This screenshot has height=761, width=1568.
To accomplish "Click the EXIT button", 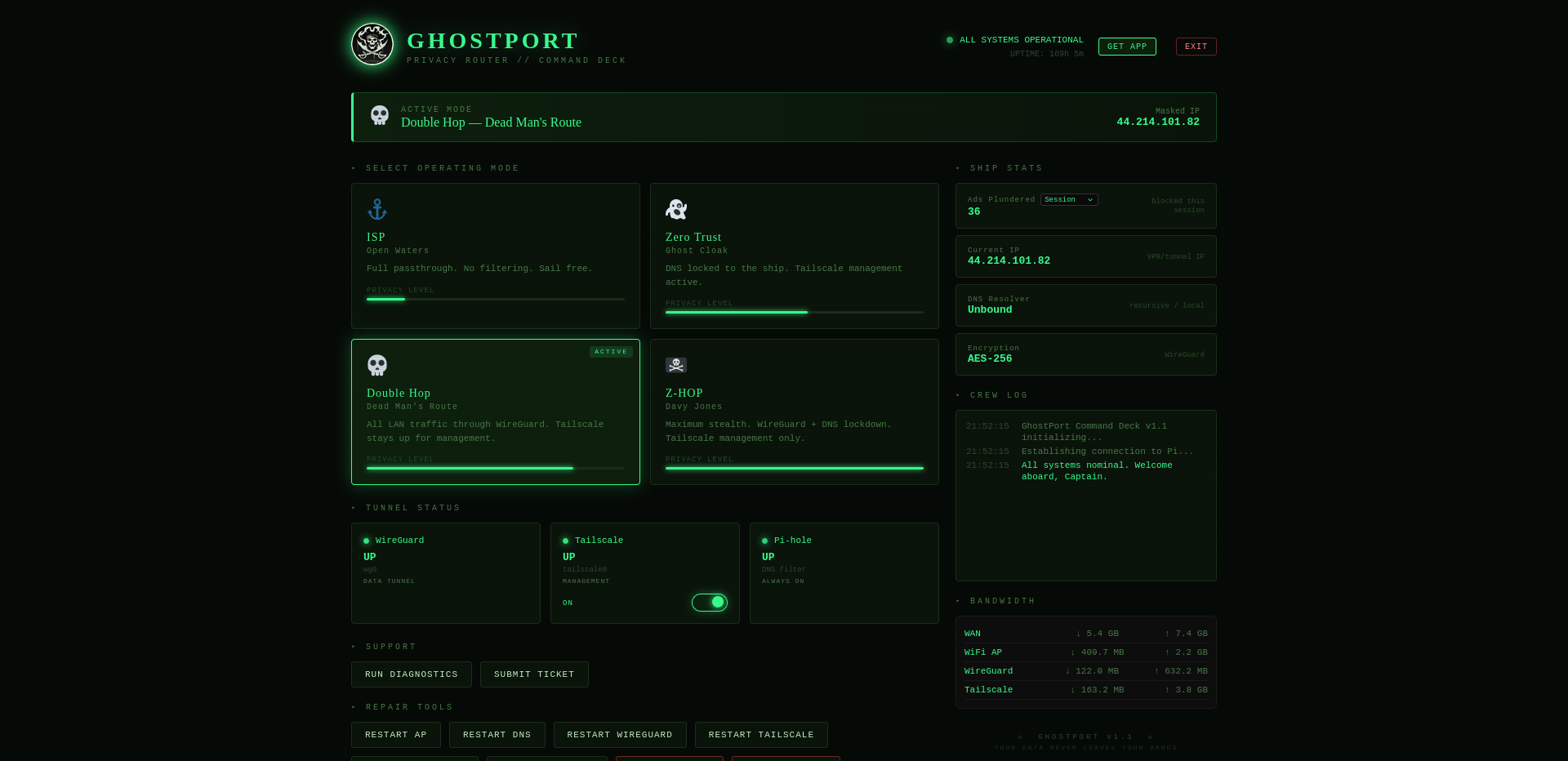I will [1196, 47].
